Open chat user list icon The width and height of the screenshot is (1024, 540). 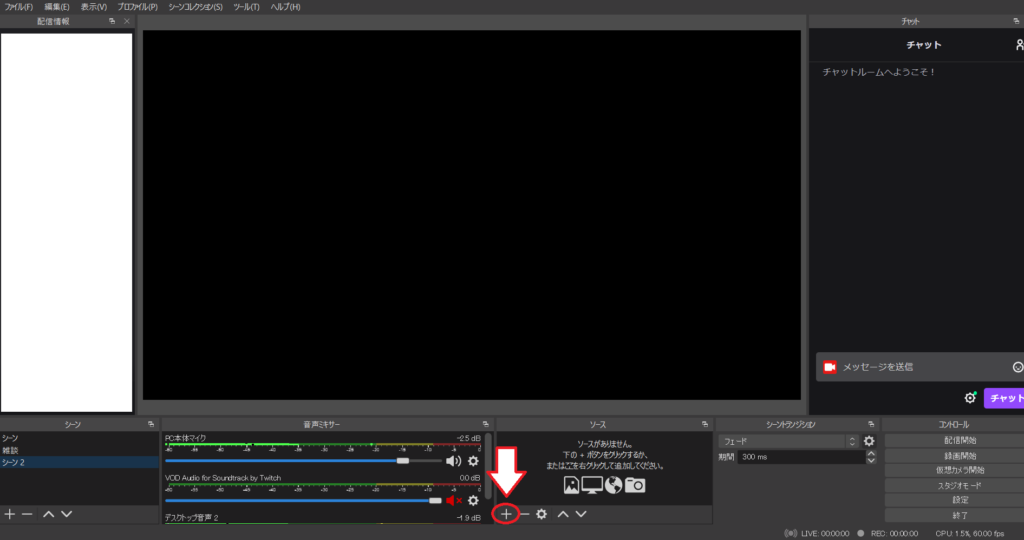click(x=1019, y=45)
